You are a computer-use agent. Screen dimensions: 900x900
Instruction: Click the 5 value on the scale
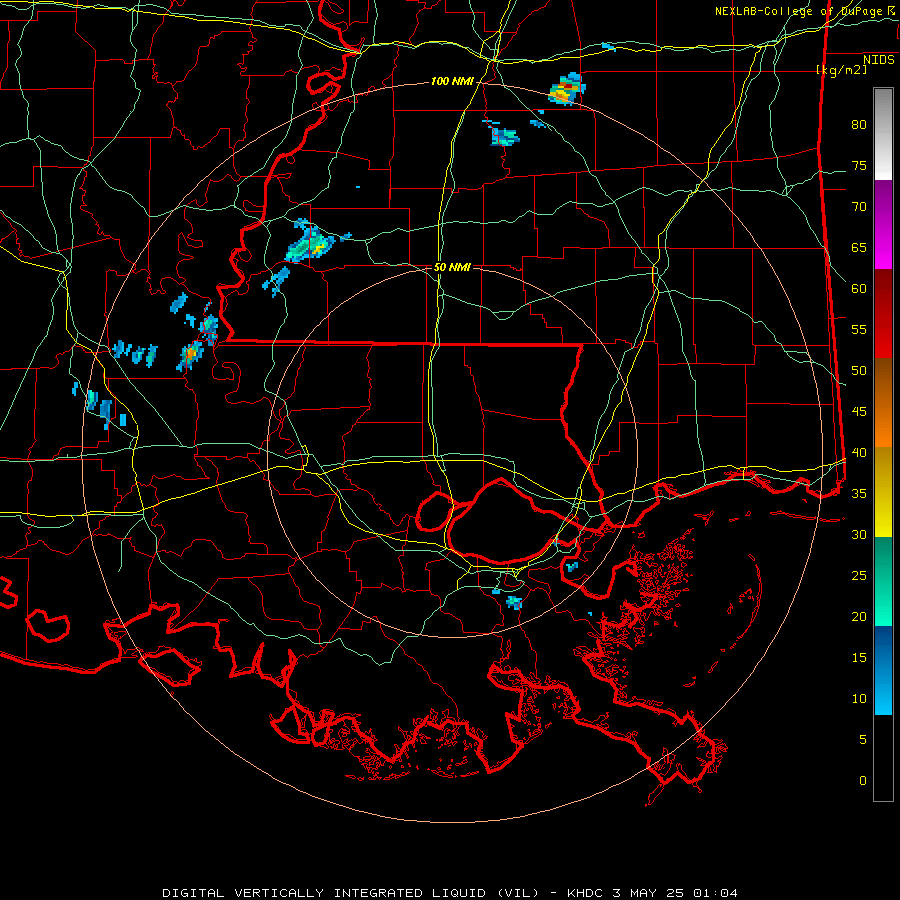[x=863, y=739]
